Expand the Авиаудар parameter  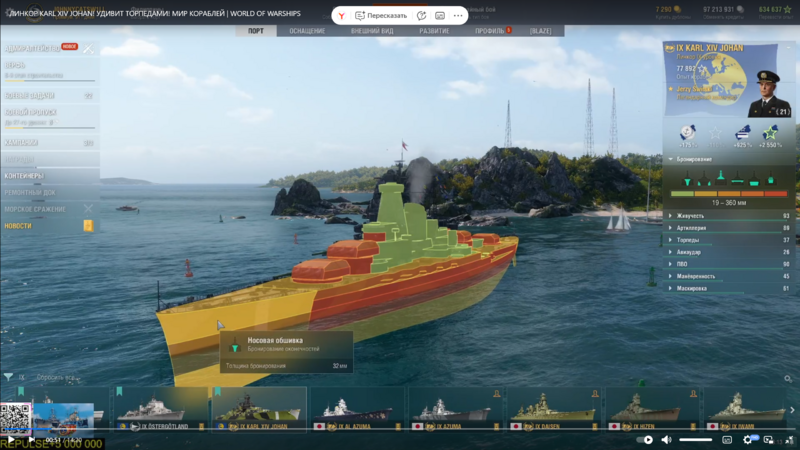pyautogui.click(x=729, y=252)
